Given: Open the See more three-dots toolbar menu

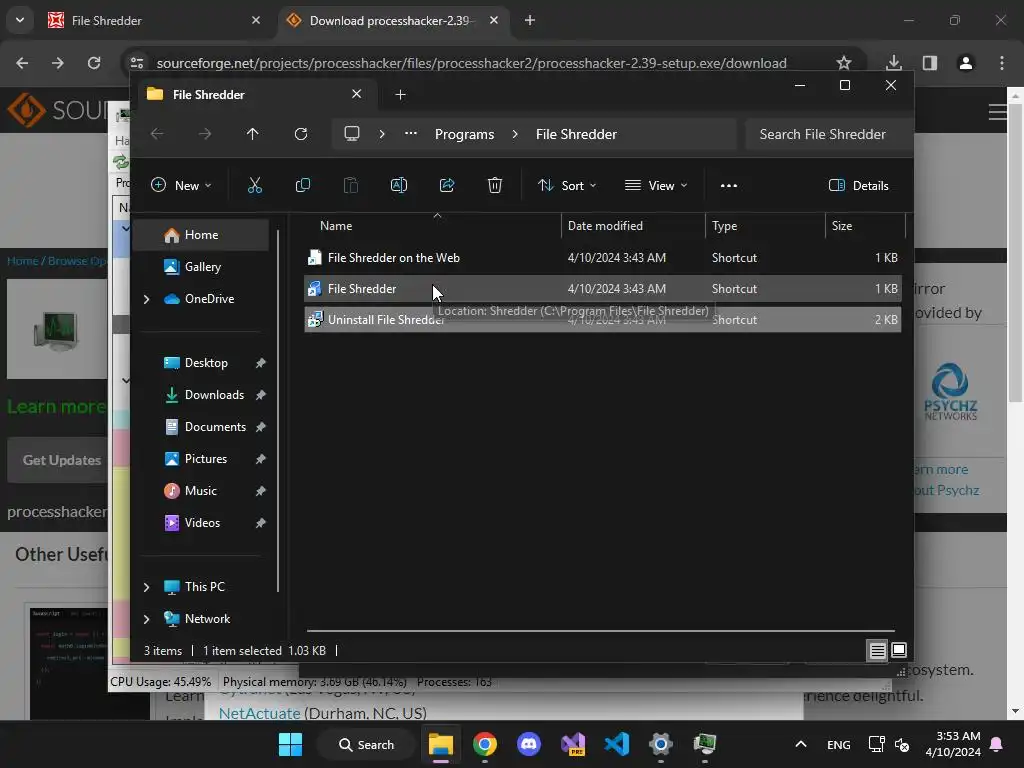Looking at the screenshot, I should click(729, 185).
